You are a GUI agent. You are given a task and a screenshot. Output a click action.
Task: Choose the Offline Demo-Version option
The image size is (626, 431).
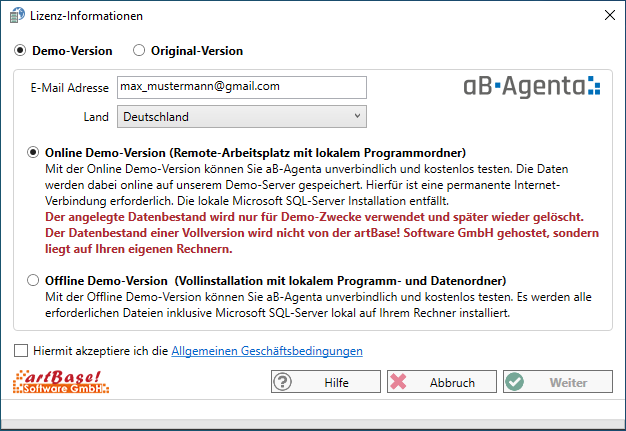click(33, 281)
